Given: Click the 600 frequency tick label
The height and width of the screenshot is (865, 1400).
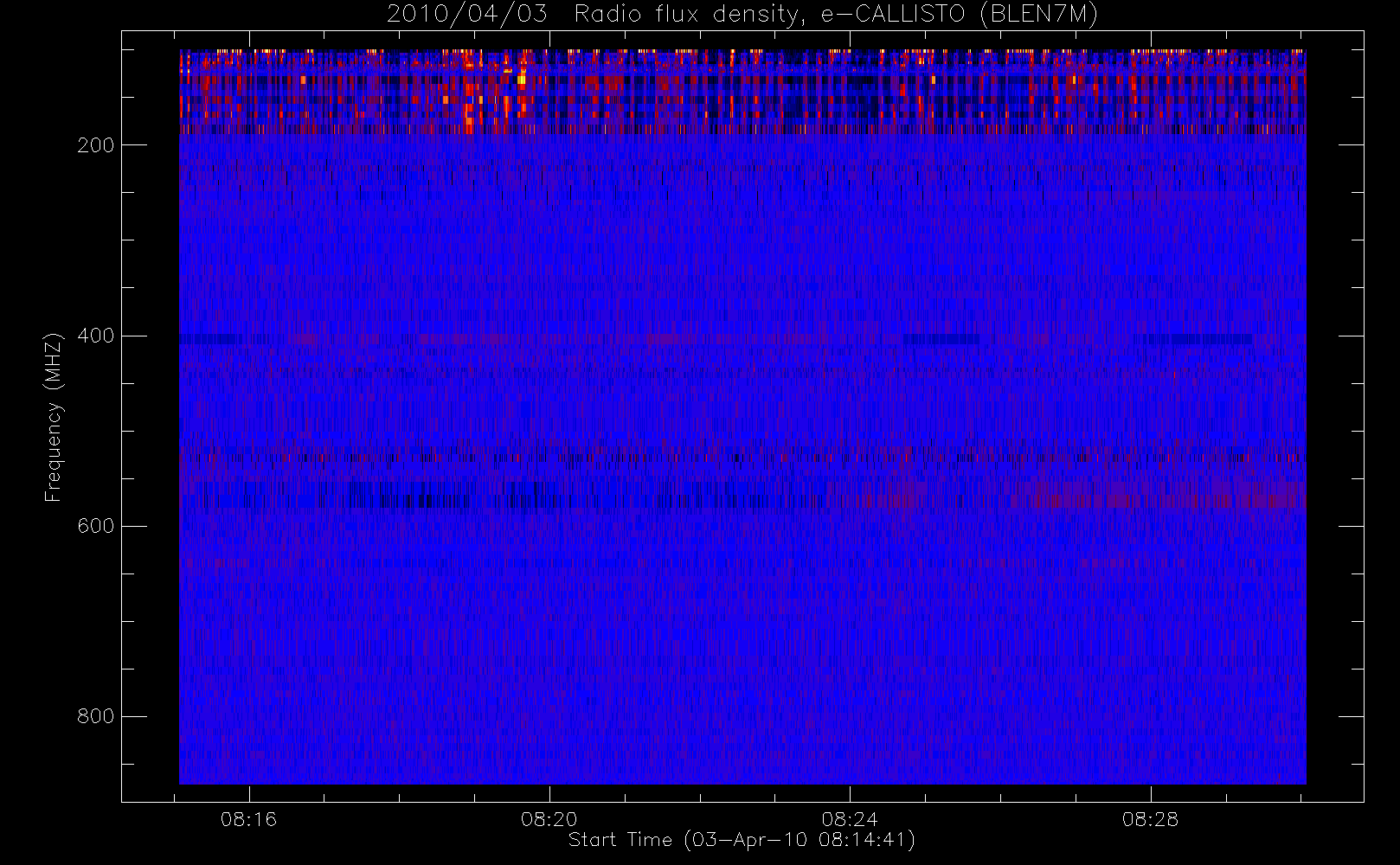Looking at the screenshot, I should coord(96,526).
